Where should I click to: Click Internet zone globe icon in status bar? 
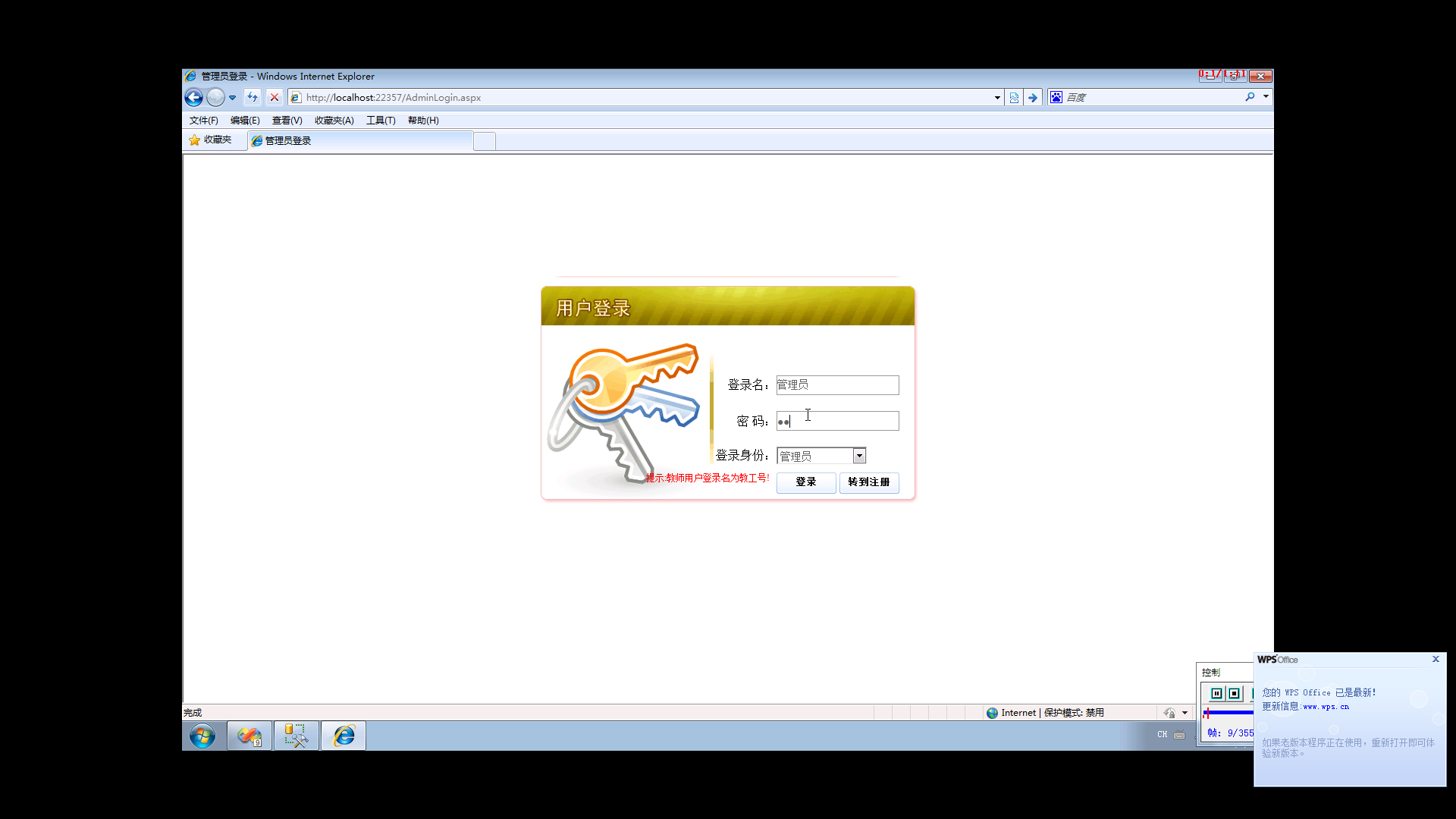[x=992, y=713]
